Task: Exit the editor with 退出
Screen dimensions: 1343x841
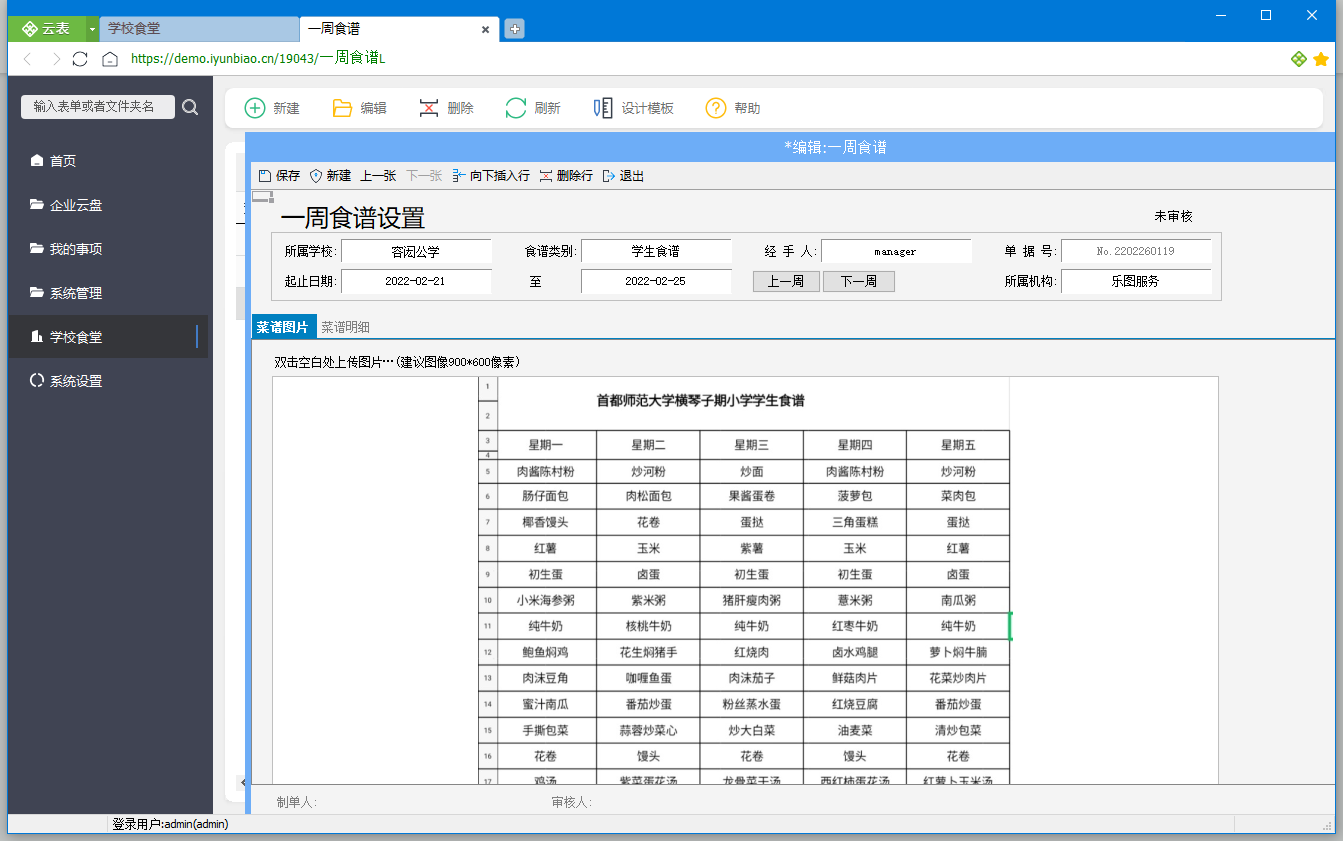Action: [x=623, y=175]
